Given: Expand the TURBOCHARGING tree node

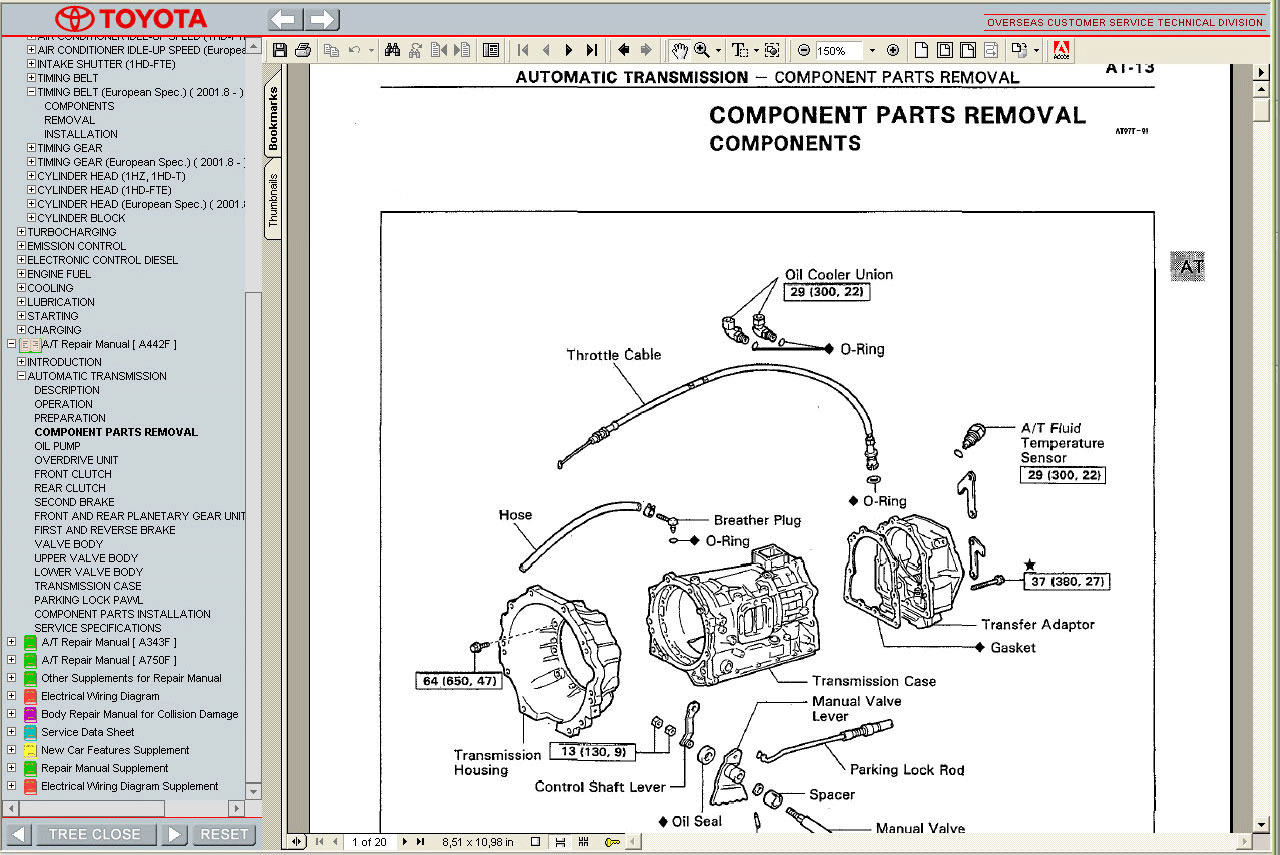Looking at the screenshot, I should point(21,232).
